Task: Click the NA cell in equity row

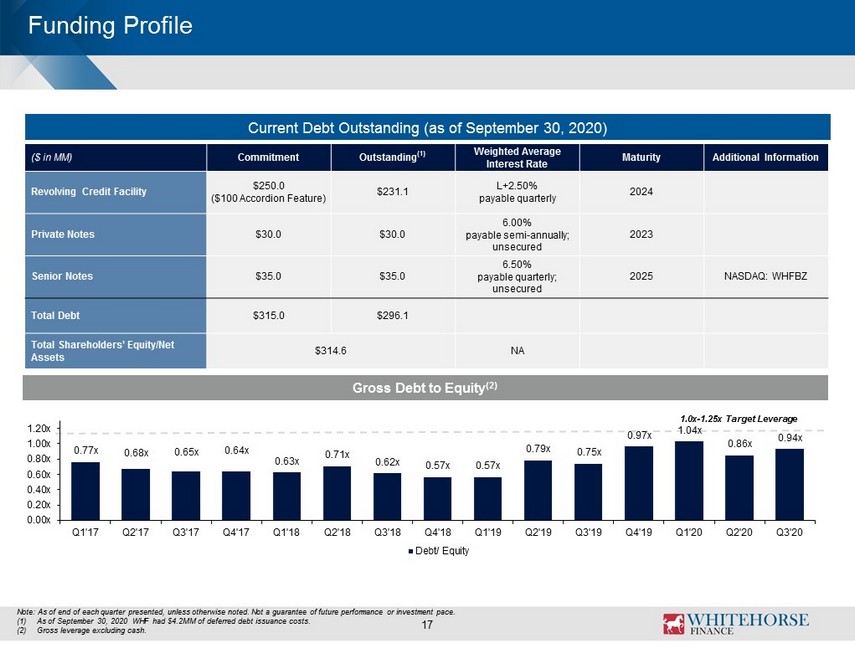Action: pyautogui.click(x=517, y=351)
